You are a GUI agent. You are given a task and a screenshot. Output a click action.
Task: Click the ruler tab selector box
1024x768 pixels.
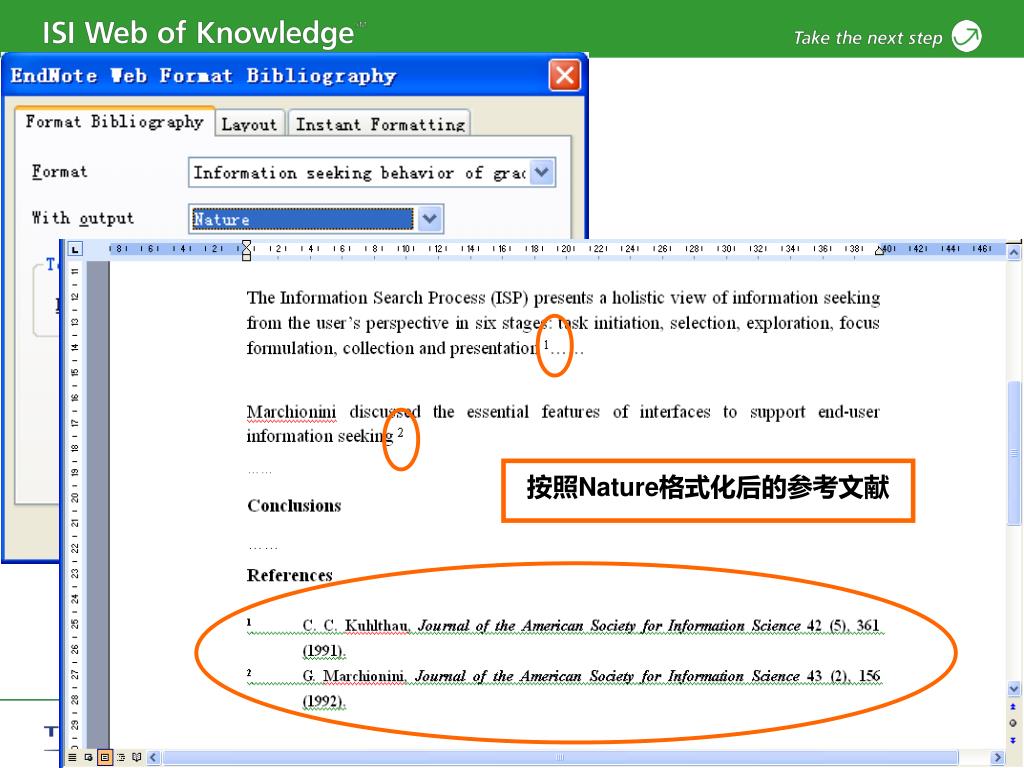tap(75, 249)
